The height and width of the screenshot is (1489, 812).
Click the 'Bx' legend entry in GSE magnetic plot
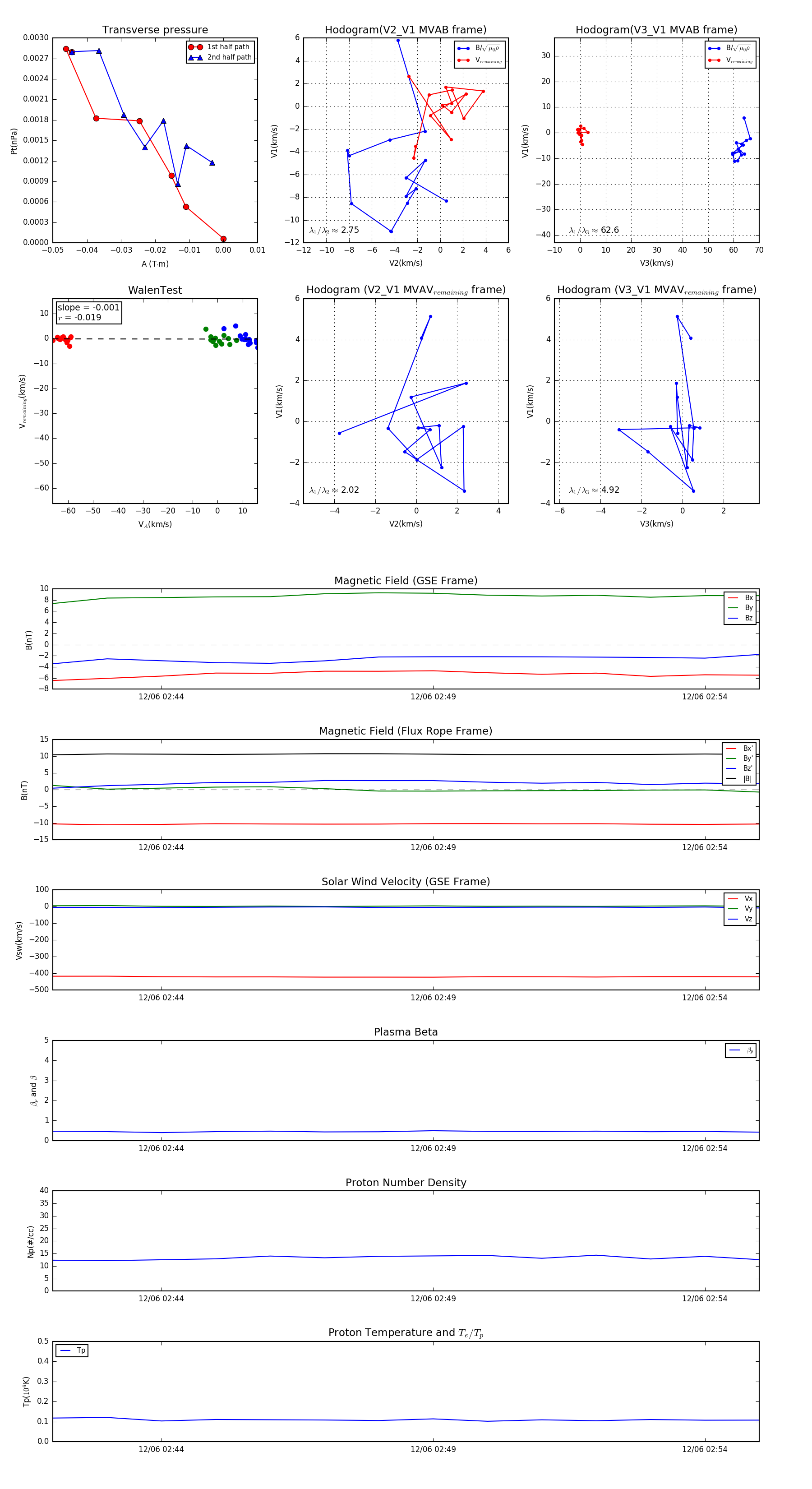pos(740,598)
